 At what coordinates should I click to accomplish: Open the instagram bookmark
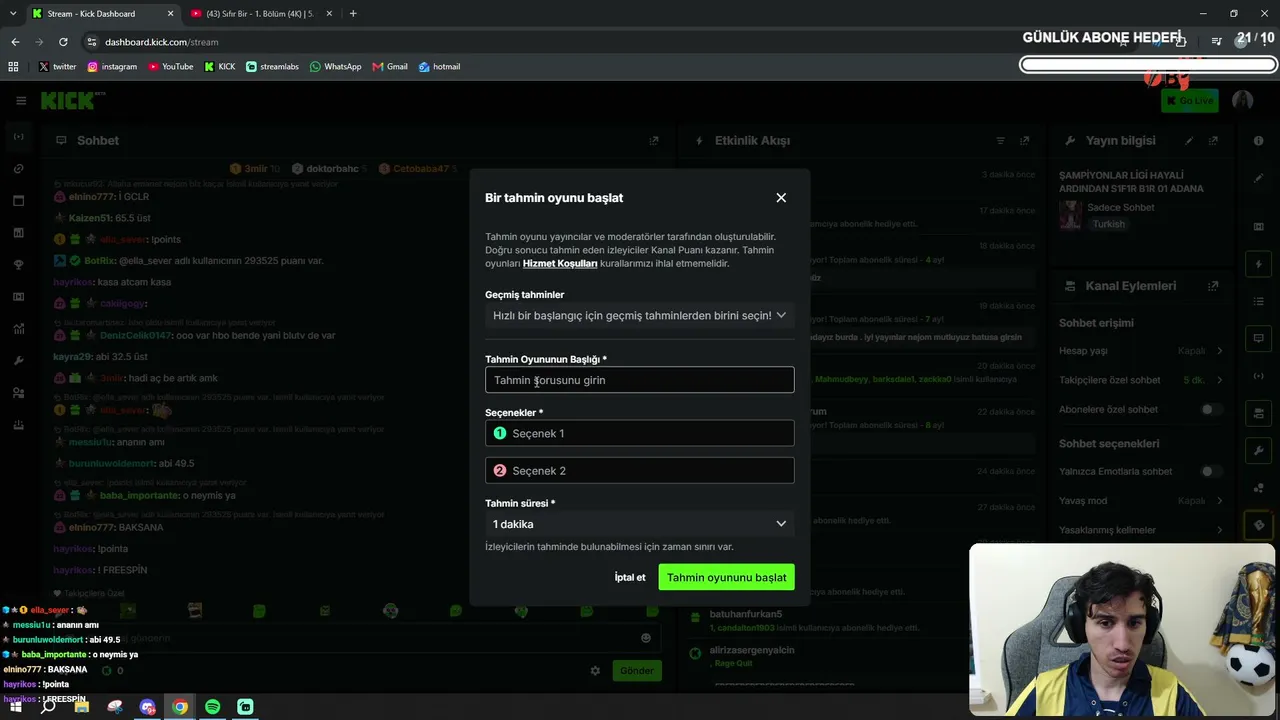pyautogui.click(x=112, y=67)
